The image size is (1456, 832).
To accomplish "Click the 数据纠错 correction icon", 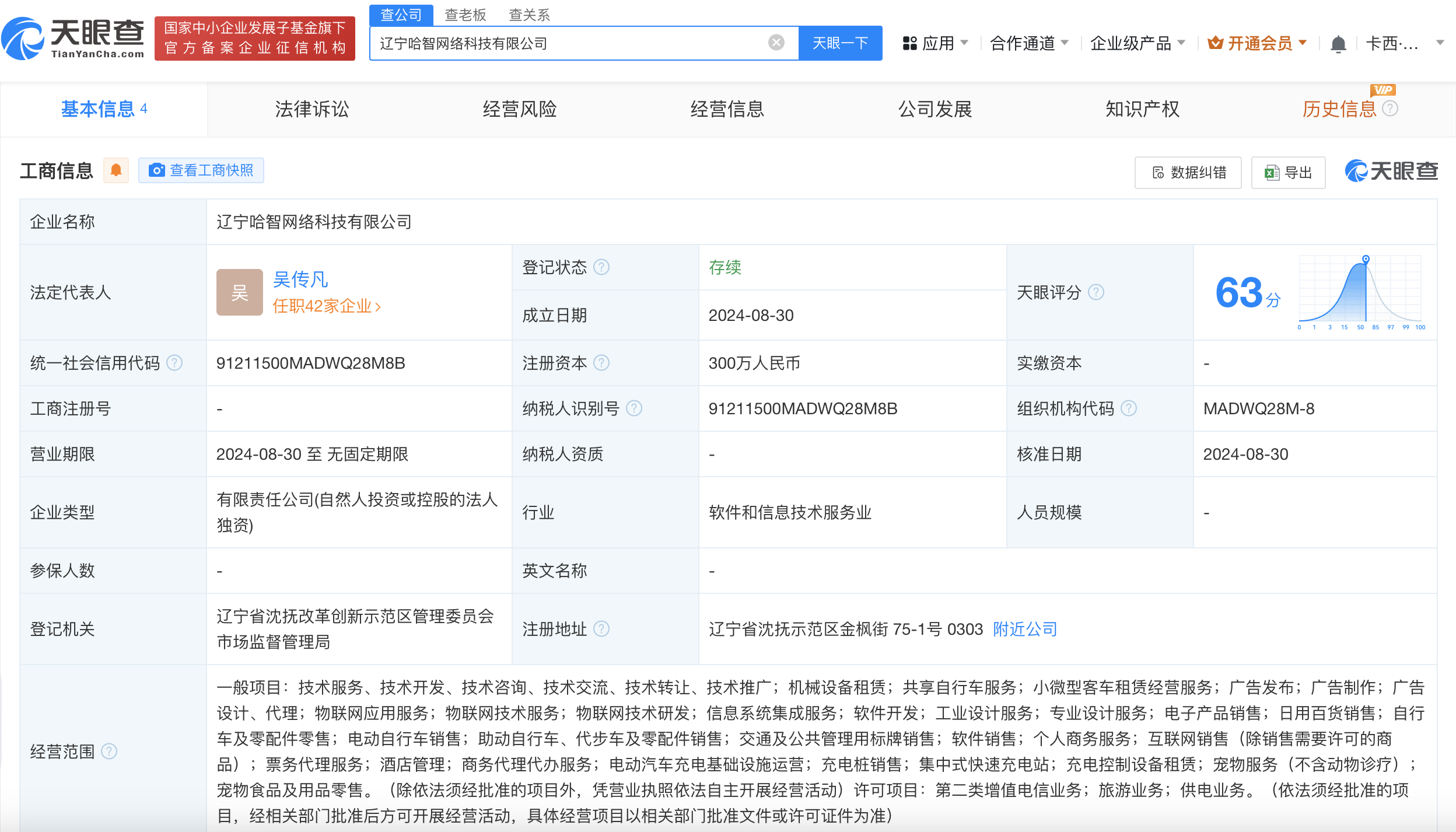I will point(1157,172).
